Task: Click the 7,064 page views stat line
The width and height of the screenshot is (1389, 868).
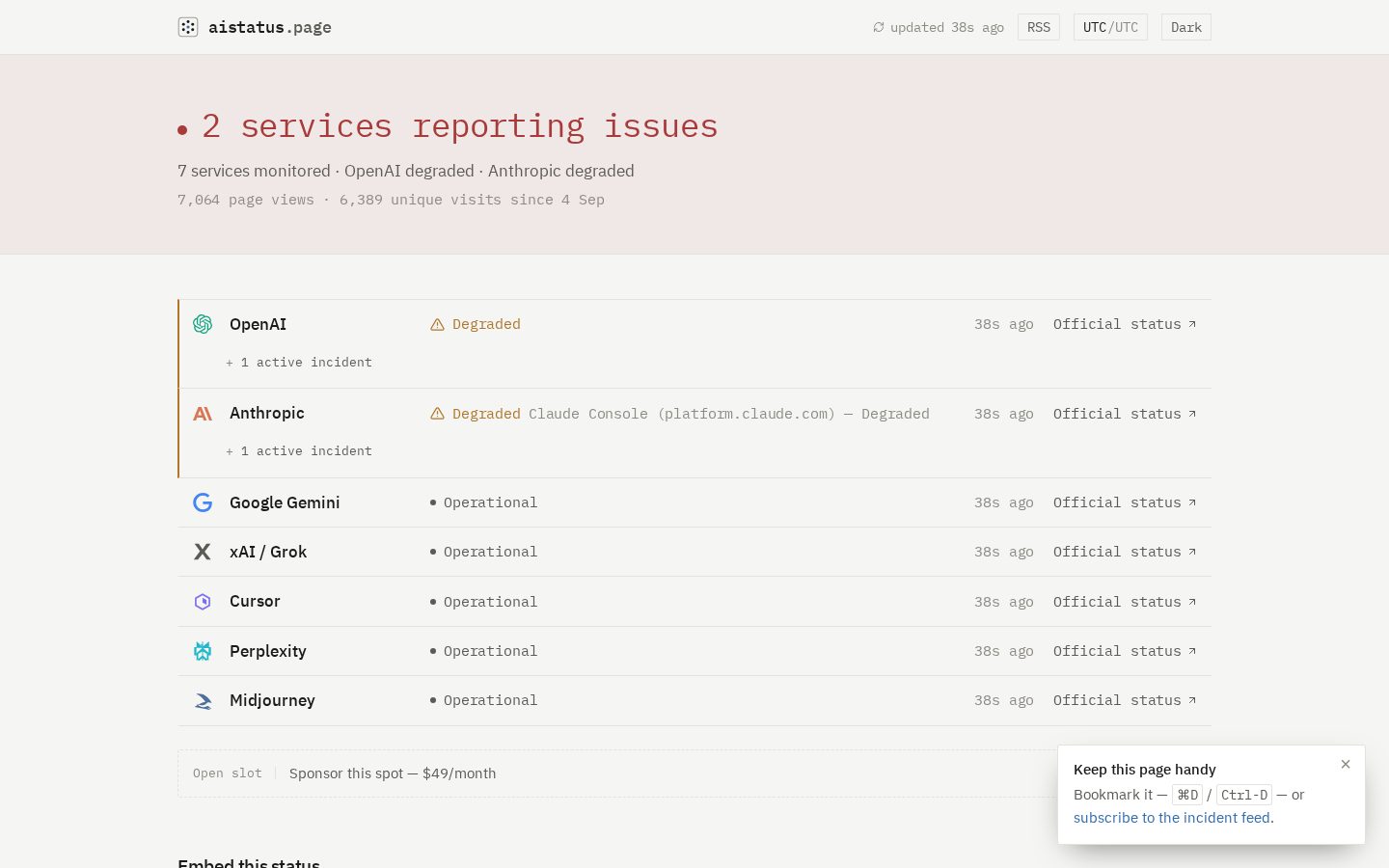Action: [x=391, y=200]
